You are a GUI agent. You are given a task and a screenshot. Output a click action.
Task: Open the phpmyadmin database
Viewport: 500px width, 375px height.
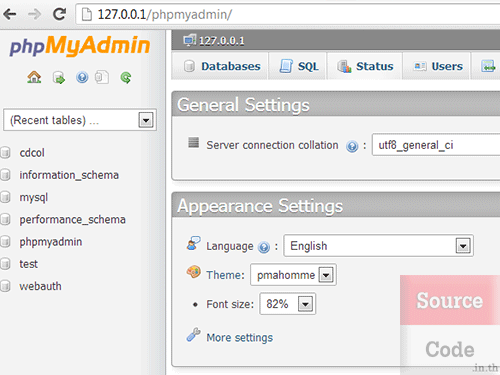(x=51, y=242)
